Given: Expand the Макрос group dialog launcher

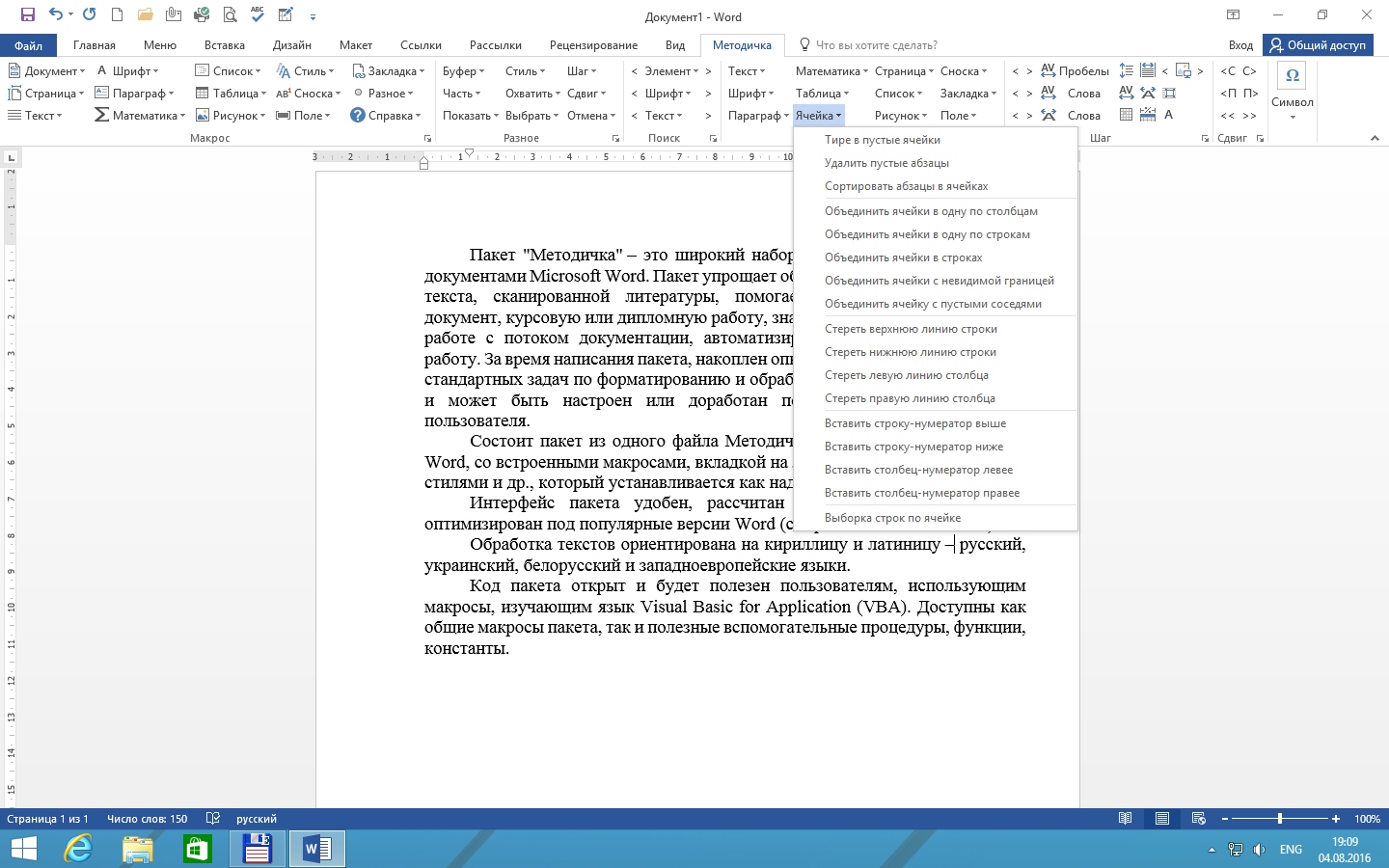Looking at the screenshot, I should 427,139.
